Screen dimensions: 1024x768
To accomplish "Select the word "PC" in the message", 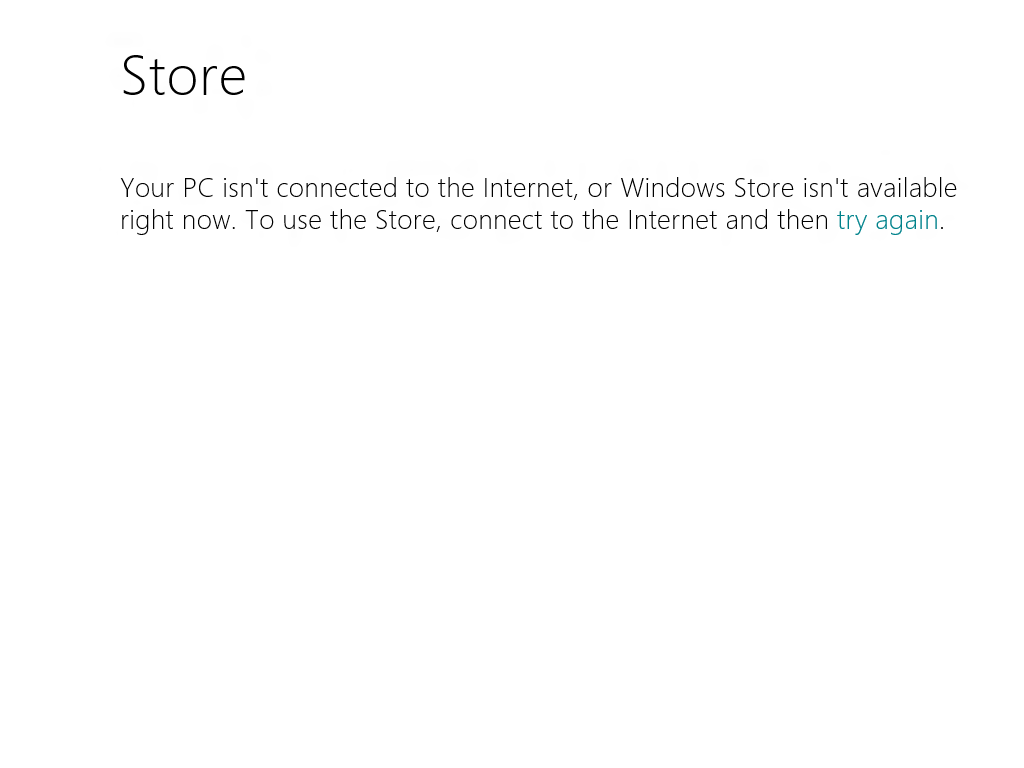I will [x=198, y=188].
